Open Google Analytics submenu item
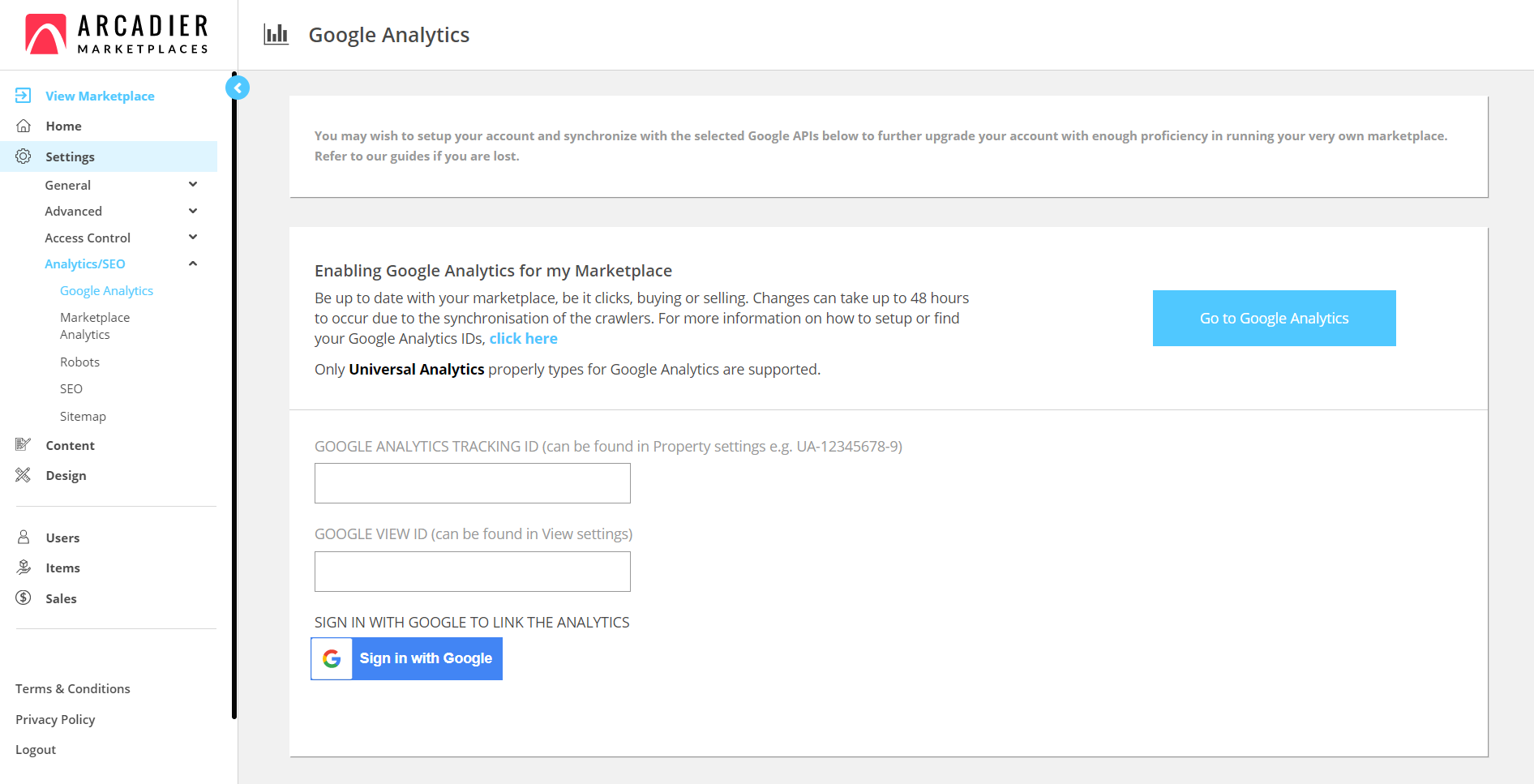 click(x=106, y=290)
